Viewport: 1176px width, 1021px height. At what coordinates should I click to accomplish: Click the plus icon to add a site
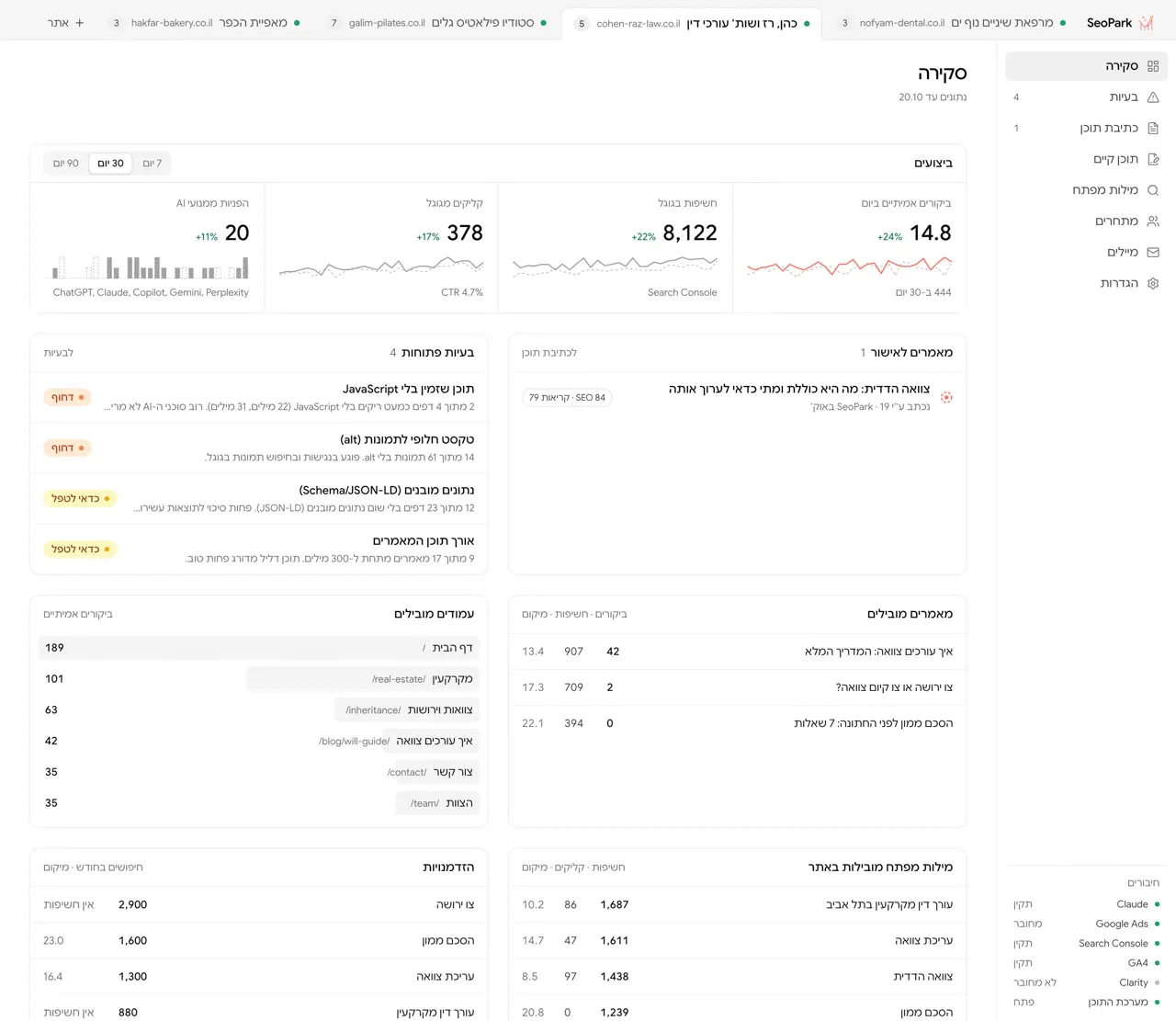(x=80, y=23)
